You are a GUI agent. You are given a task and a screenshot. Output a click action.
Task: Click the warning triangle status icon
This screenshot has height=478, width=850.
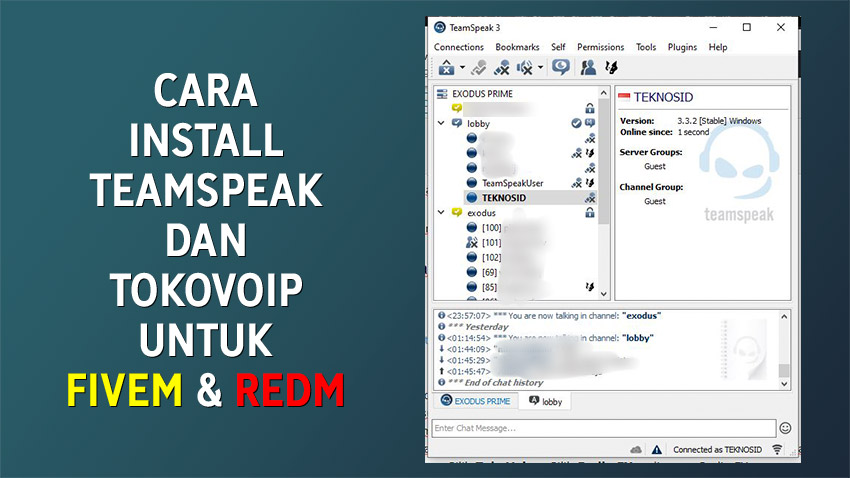pyautogui.click(x=656, y=449)
